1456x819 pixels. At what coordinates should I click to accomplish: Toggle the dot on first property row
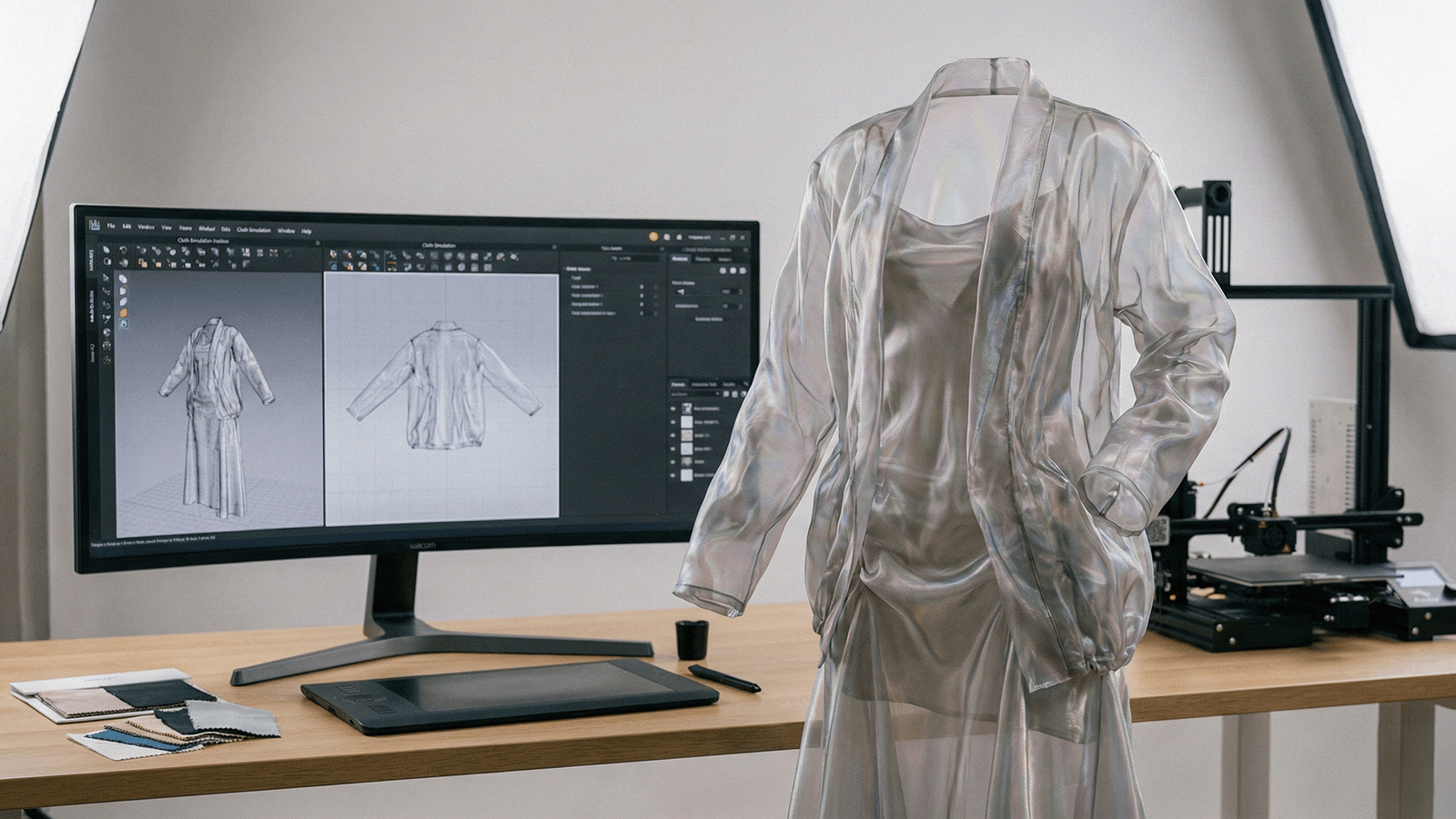tap(642, 287)
